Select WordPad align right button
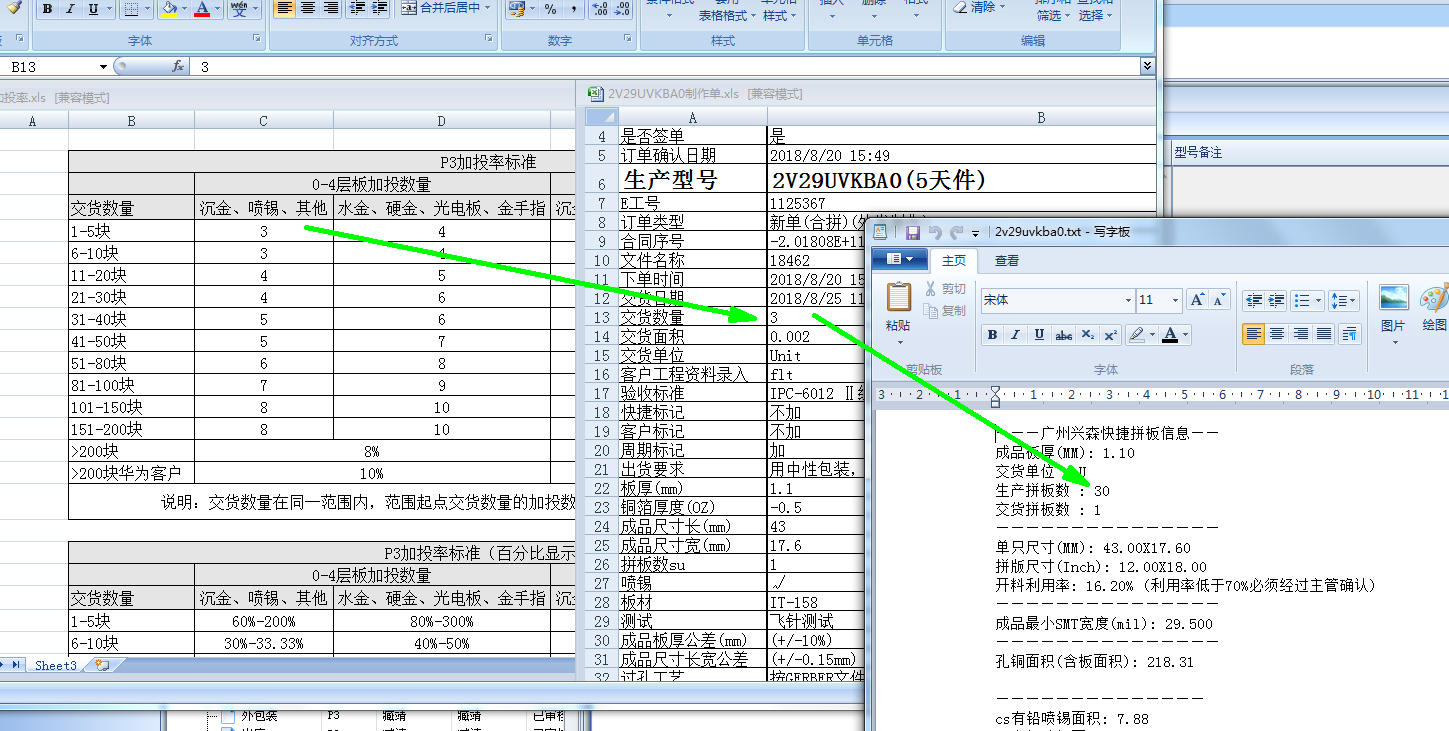Screen dimensions: 1449x731 (1301, 334)
